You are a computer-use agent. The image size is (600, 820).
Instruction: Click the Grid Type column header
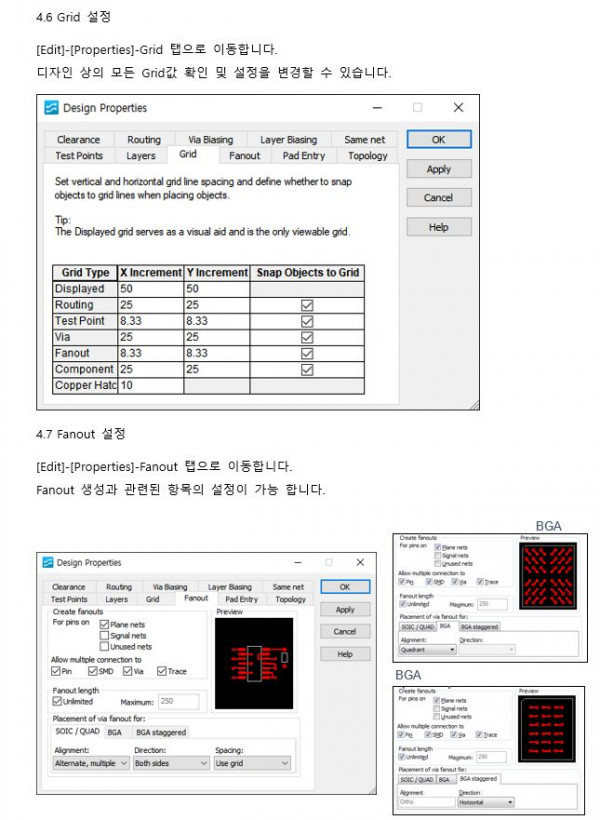(x=85, y=272)
